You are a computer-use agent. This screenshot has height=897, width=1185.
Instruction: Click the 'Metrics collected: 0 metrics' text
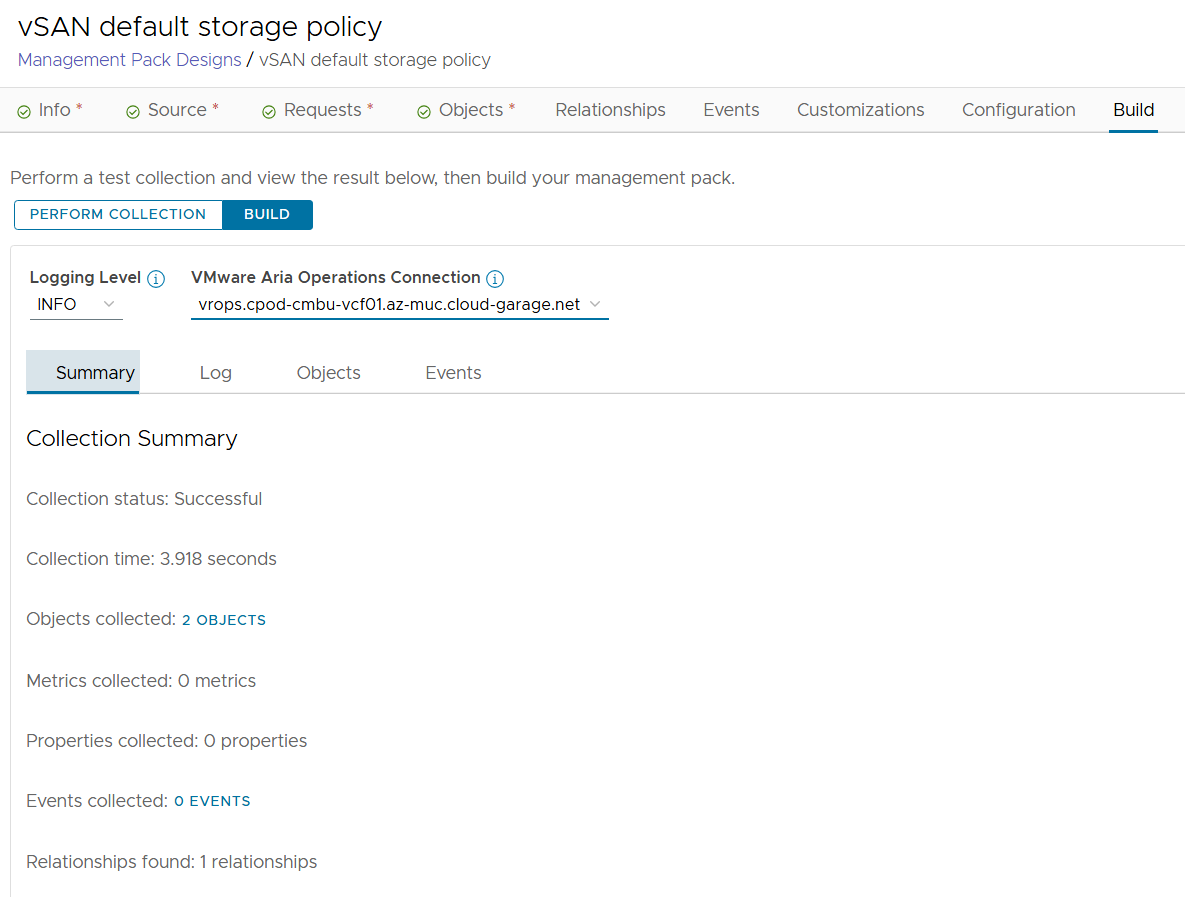(x=141, y=681)
